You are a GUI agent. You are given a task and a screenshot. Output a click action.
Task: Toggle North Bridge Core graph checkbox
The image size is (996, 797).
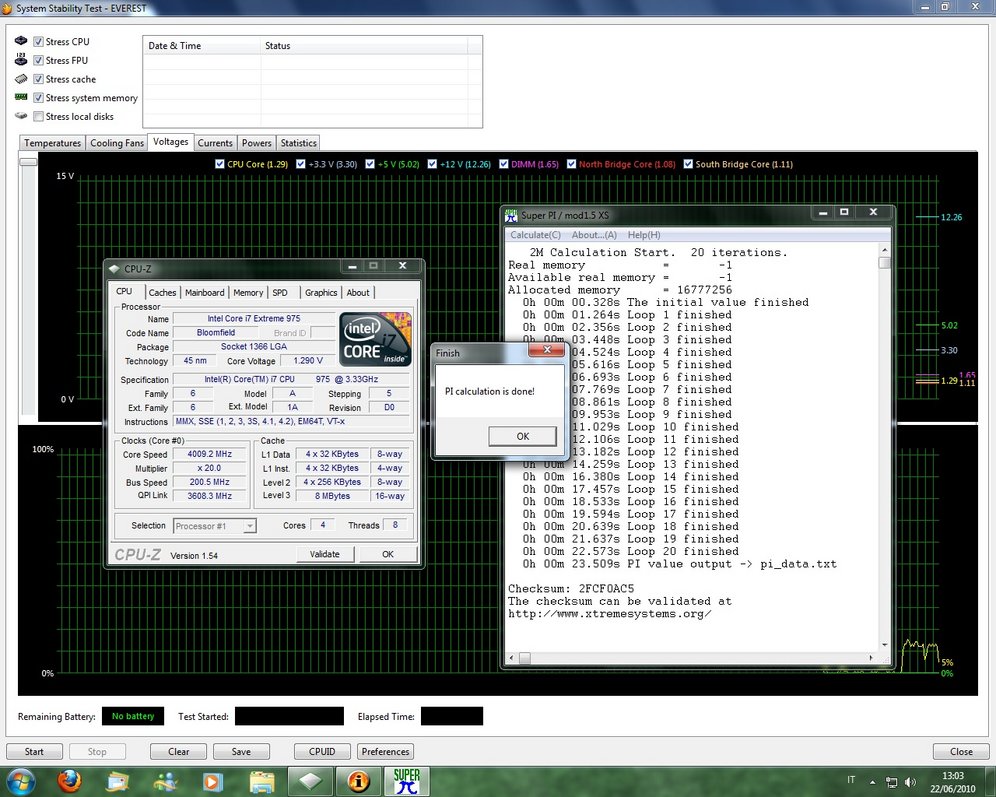point(571,164)
